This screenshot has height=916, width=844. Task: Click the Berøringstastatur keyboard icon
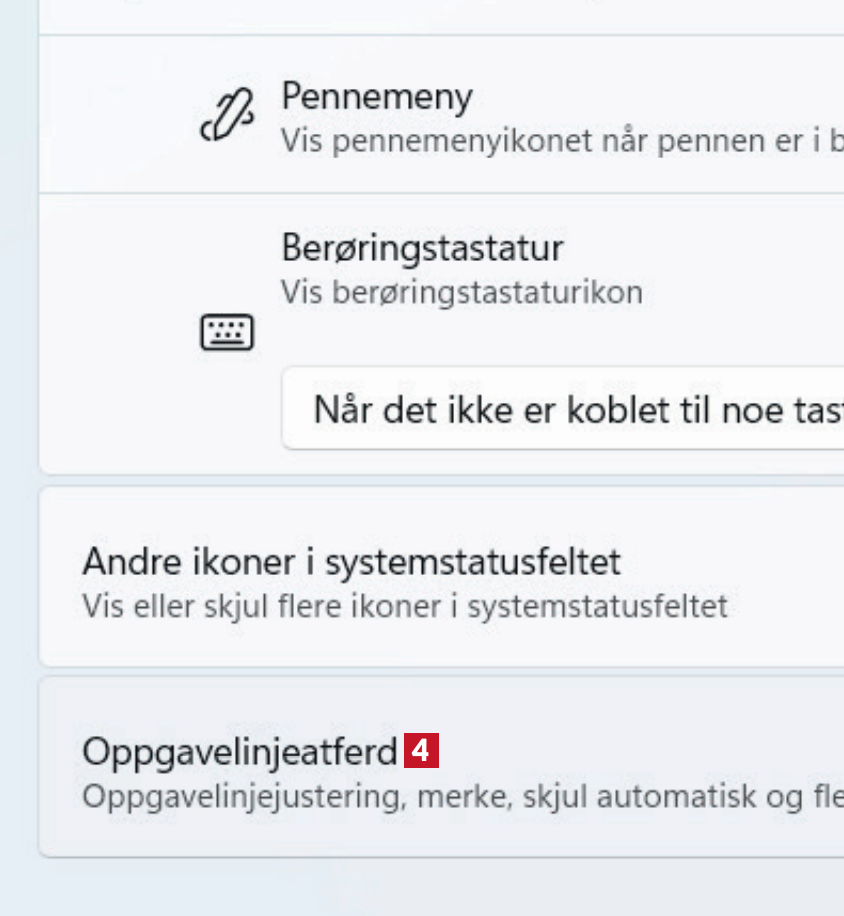coord(227,332)
